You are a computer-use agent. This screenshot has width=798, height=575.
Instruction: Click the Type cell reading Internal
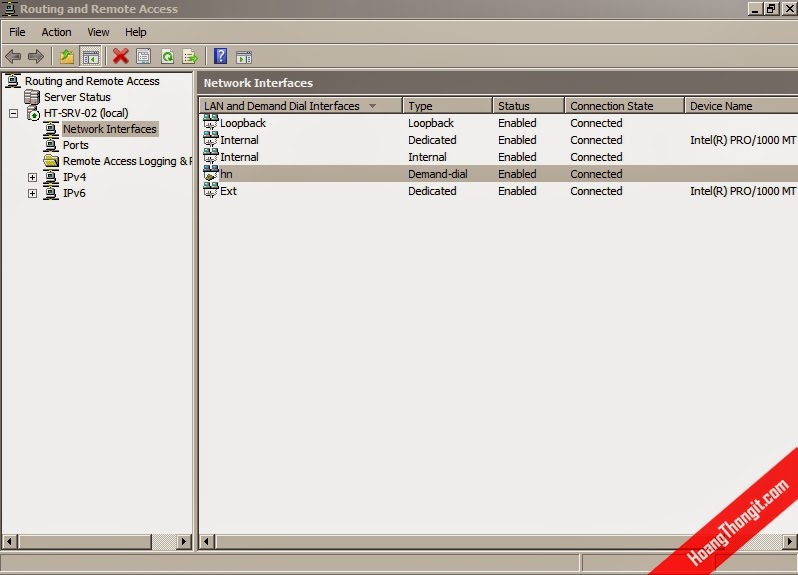(x=427, y=157)
